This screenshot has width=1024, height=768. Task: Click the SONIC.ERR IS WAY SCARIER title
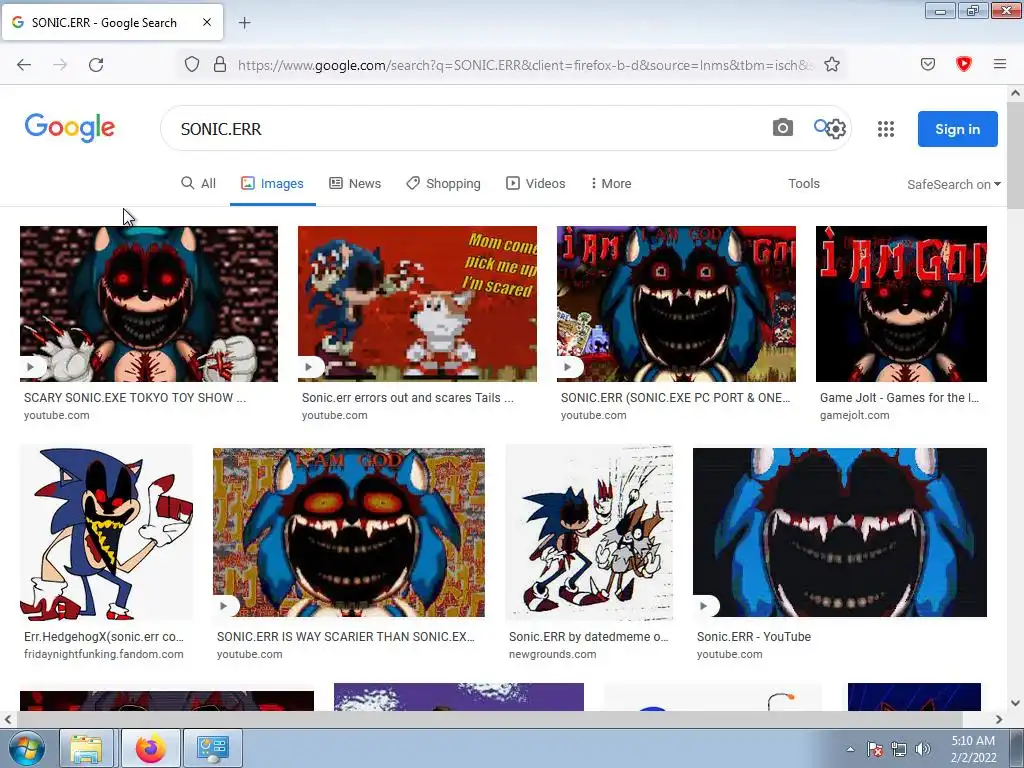[345, 637]
